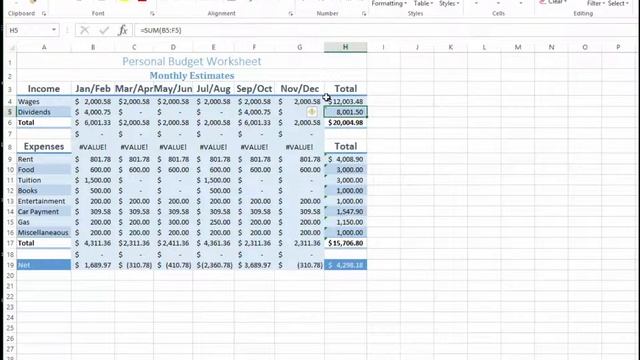The image size is (640, 360).
Task: Click the 3,689.97 Net Sep/Oct cell
Action: [x=254, y=265]
